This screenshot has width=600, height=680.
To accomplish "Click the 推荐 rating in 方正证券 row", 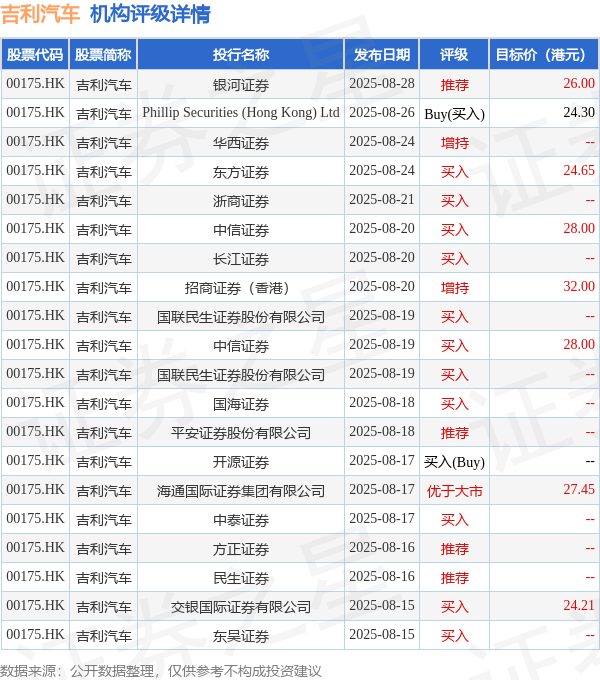I will tap(454, 549).
